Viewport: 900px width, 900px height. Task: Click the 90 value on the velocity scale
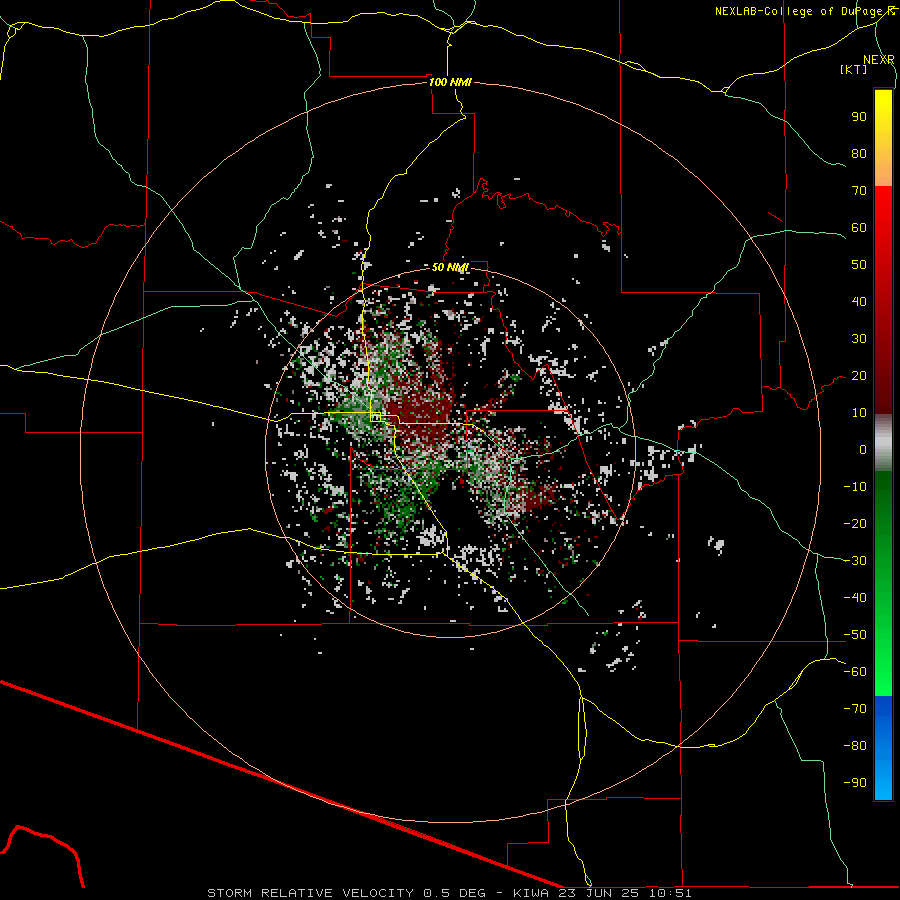click(x=859, y=117)
